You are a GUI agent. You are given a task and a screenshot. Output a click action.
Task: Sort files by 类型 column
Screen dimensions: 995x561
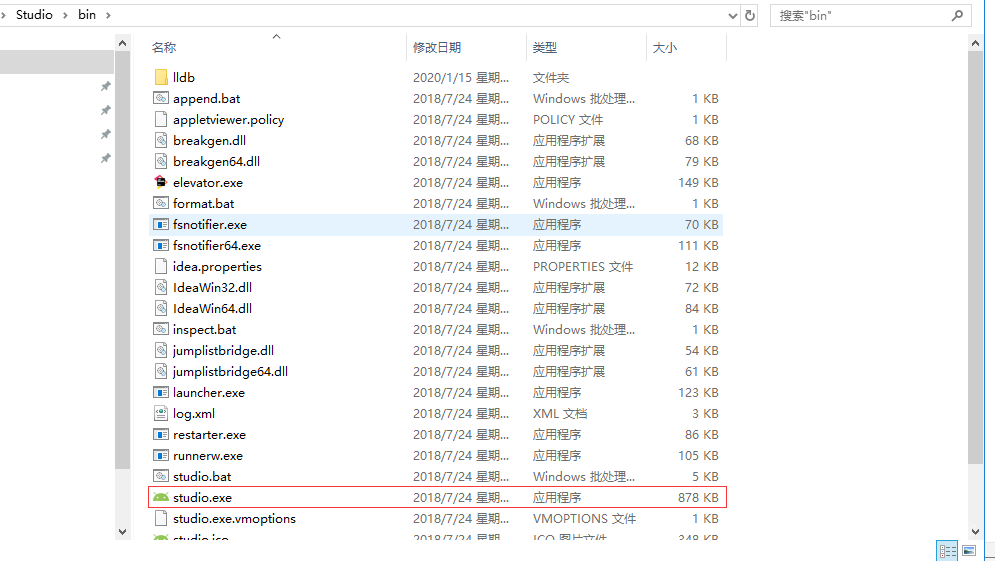(x=545, y=48)
